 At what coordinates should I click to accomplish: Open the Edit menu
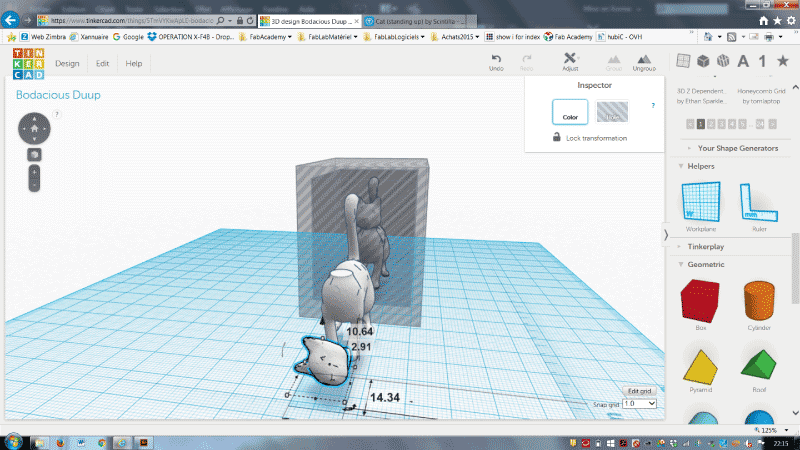click(x=103, y=63)
